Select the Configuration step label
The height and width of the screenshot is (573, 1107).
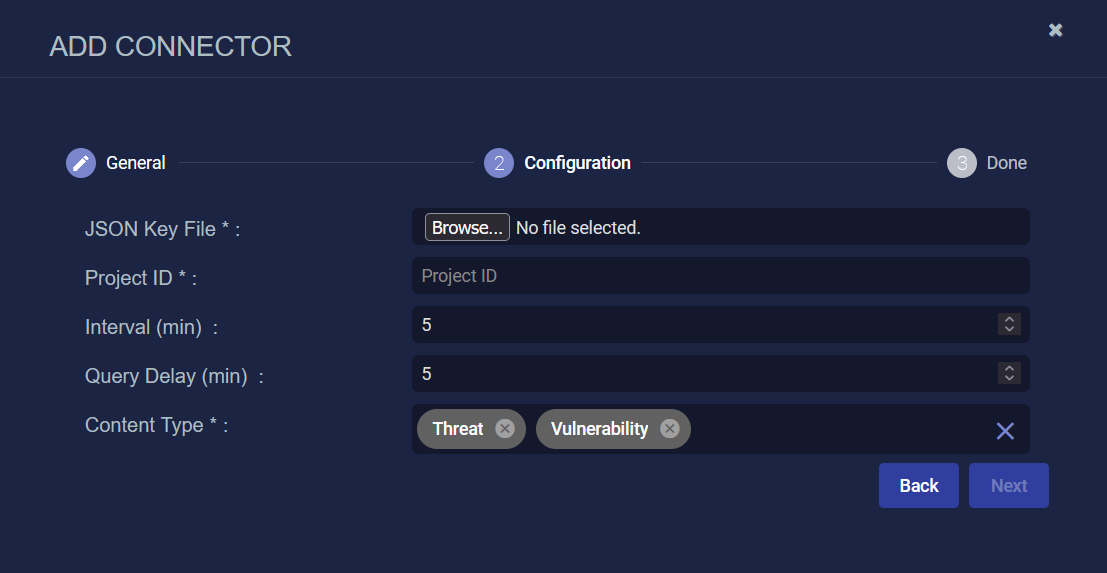[578, 163]
